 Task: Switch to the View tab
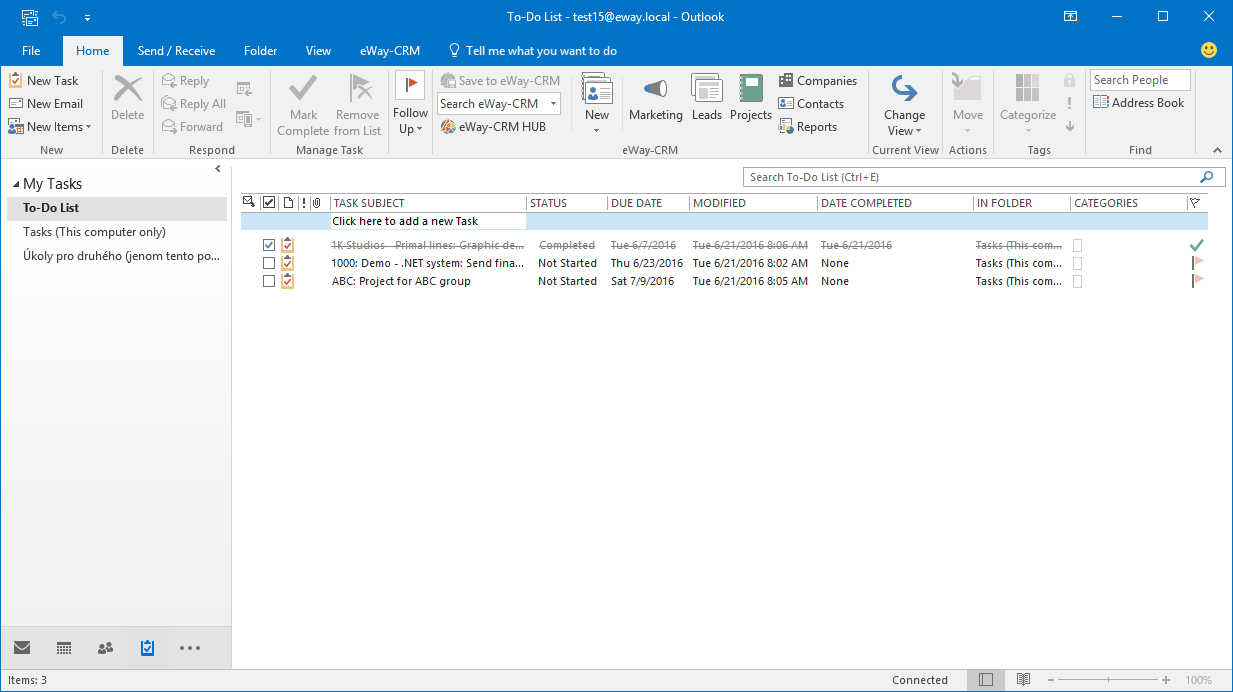point(318,51)
